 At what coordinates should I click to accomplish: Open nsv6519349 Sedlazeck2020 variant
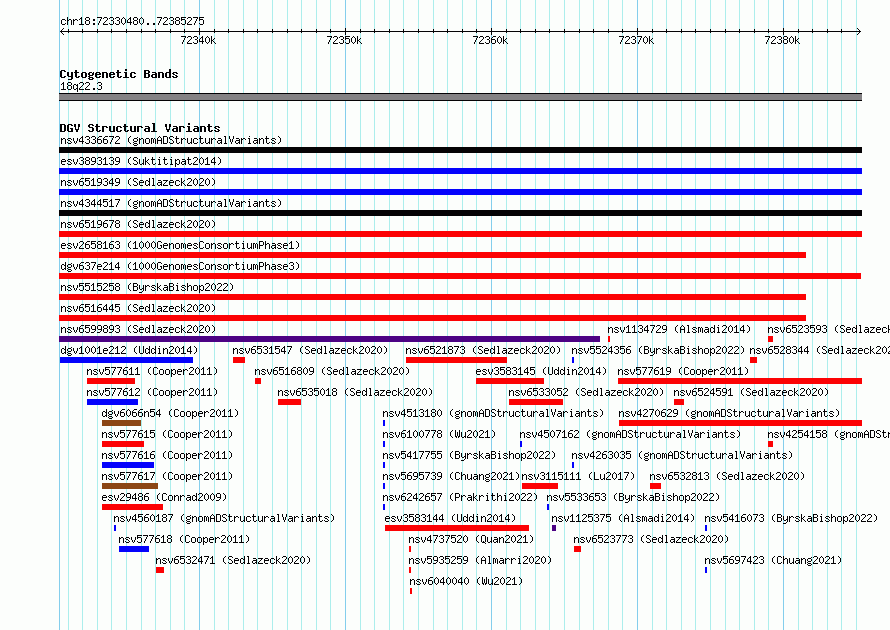point(138,182)
